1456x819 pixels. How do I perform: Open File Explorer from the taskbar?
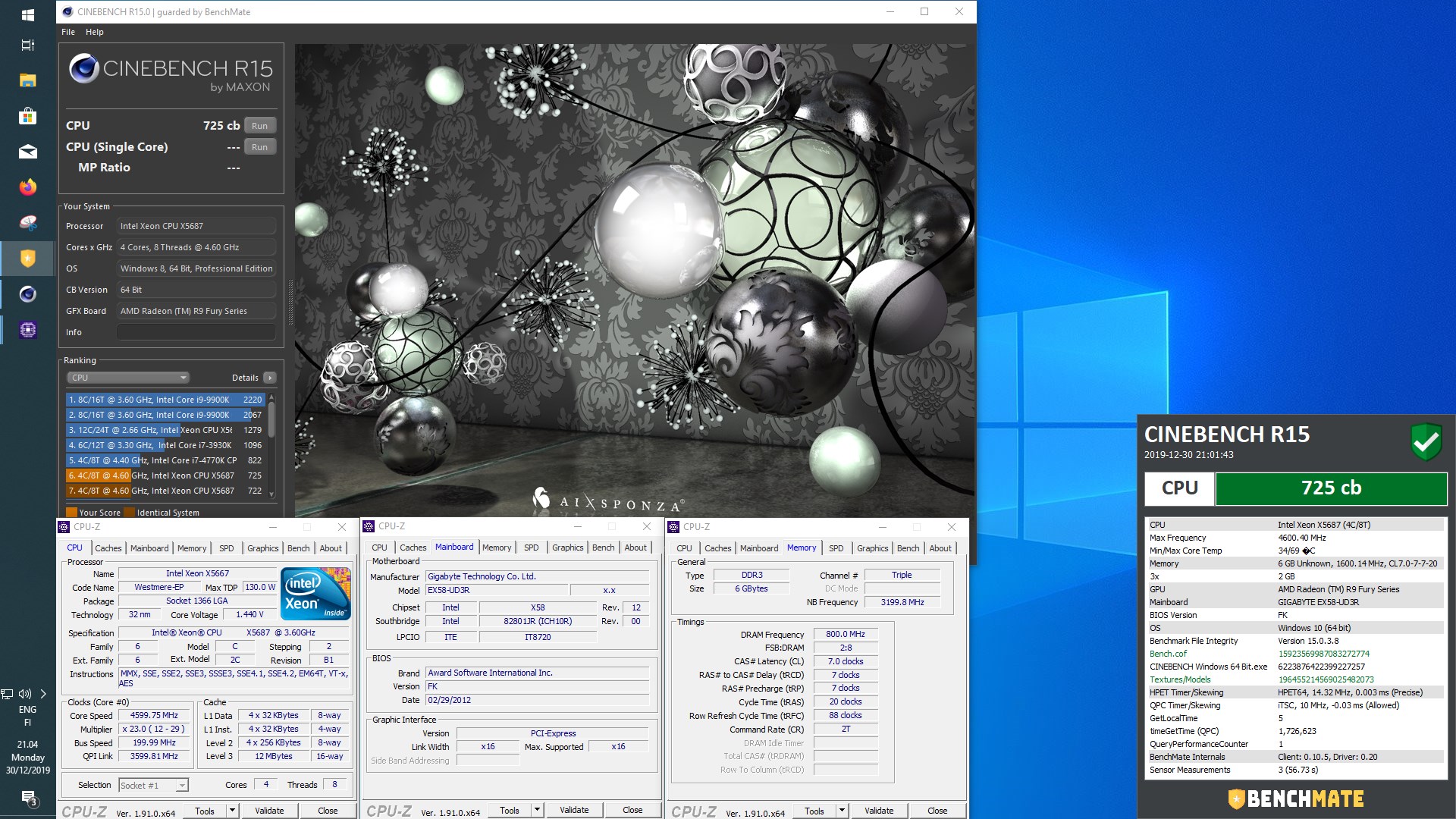[27, 80]
